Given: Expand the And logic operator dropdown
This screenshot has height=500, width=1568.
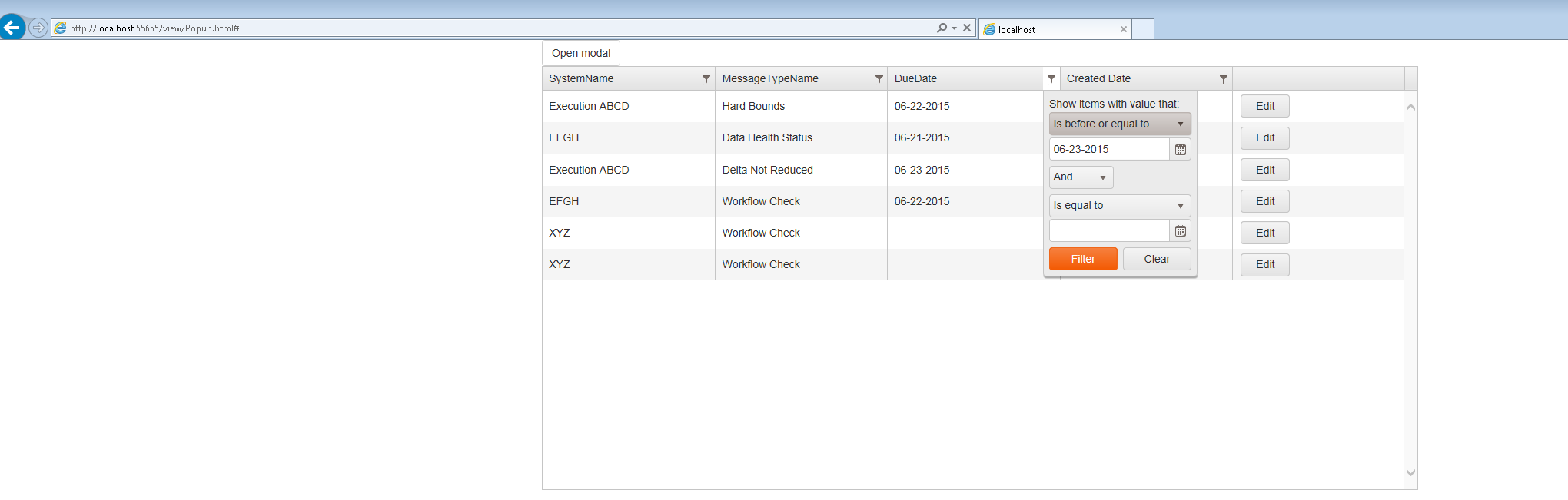Looking at the screenshot, I should [x=1081, y=177].
